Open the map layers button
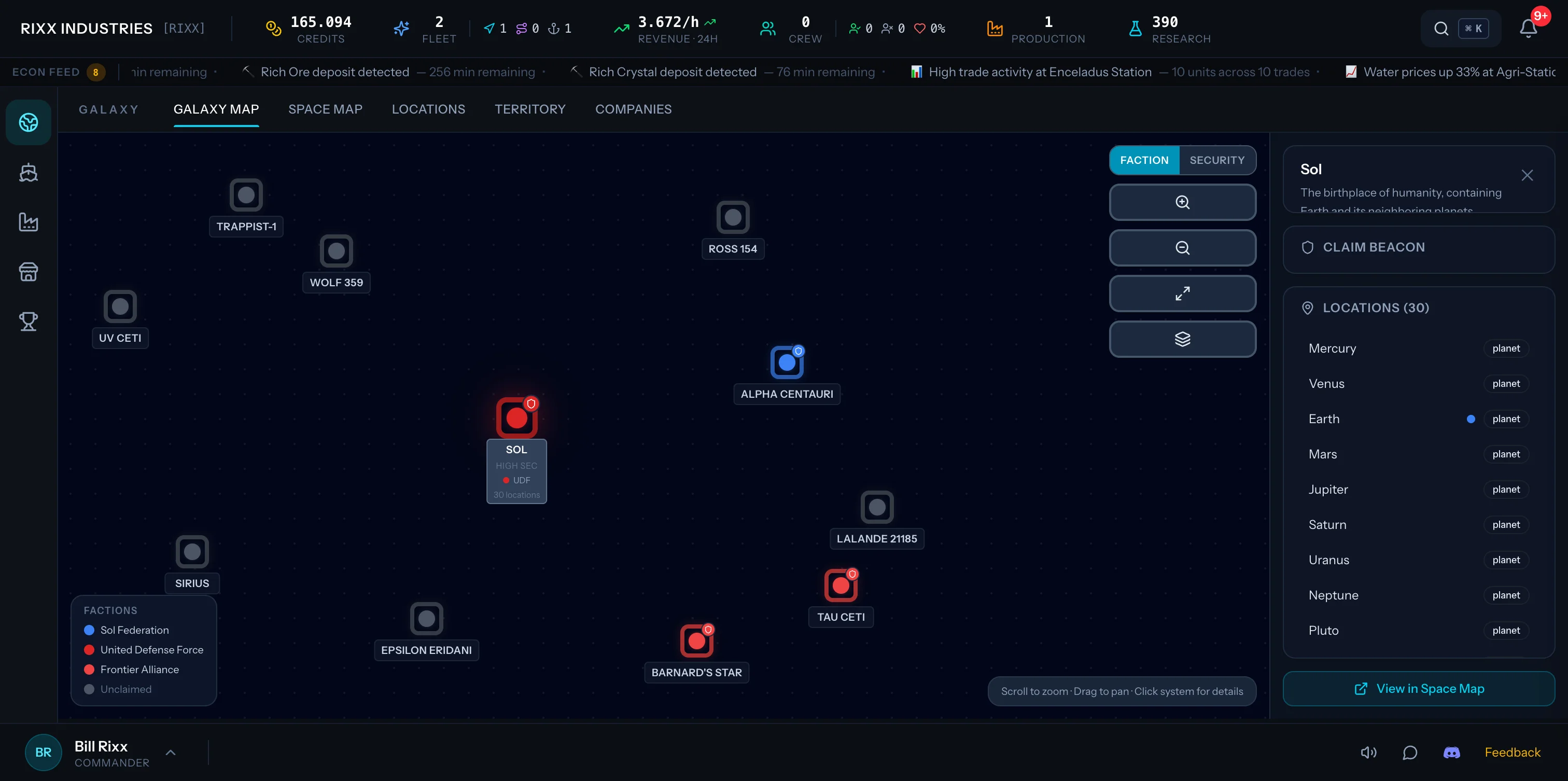Screen dimensions: 1568x781 1182,339
